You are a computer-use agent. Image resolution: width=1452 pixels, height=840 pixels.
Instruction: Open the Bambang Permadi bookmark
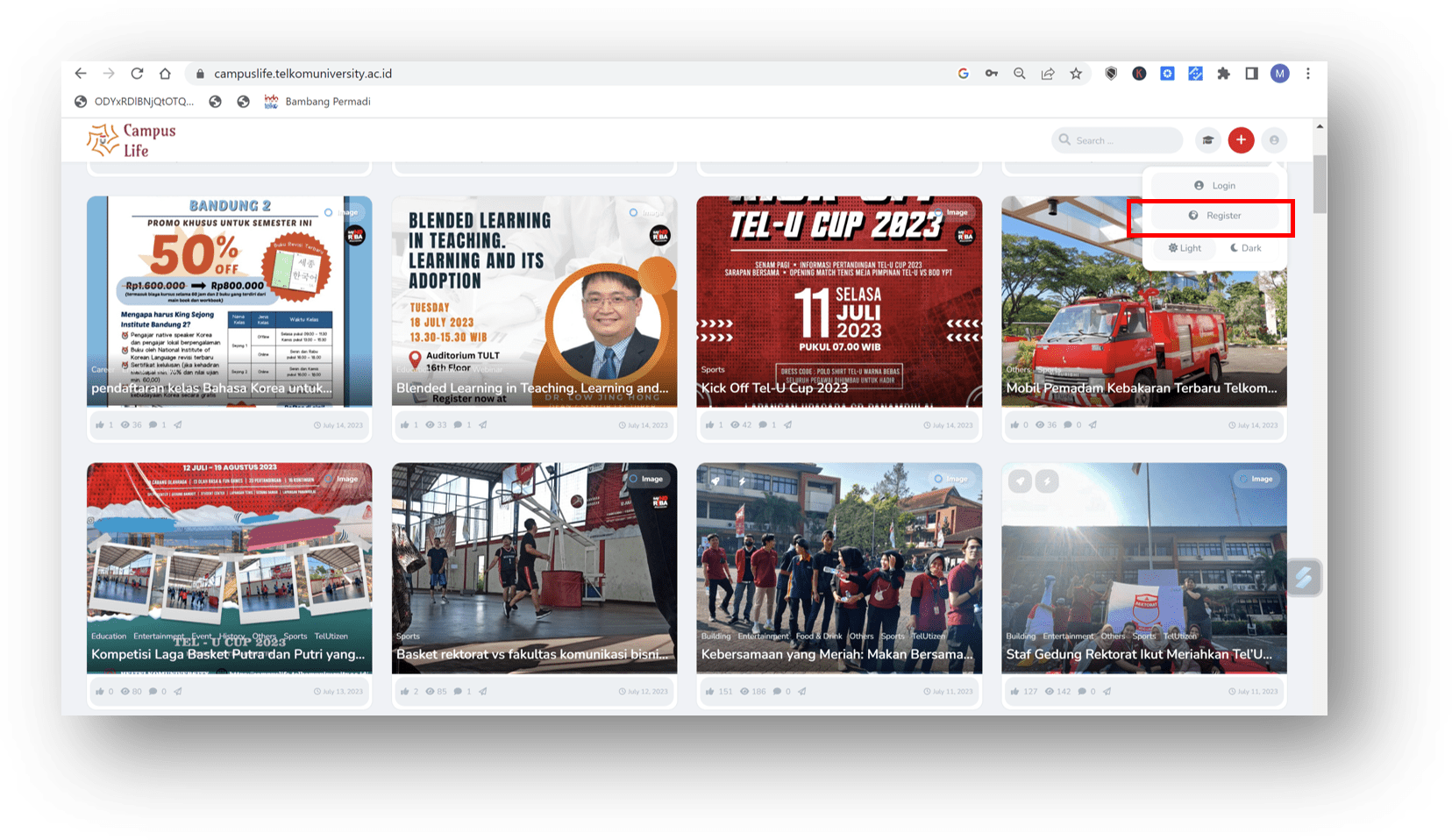coord(317,102)
